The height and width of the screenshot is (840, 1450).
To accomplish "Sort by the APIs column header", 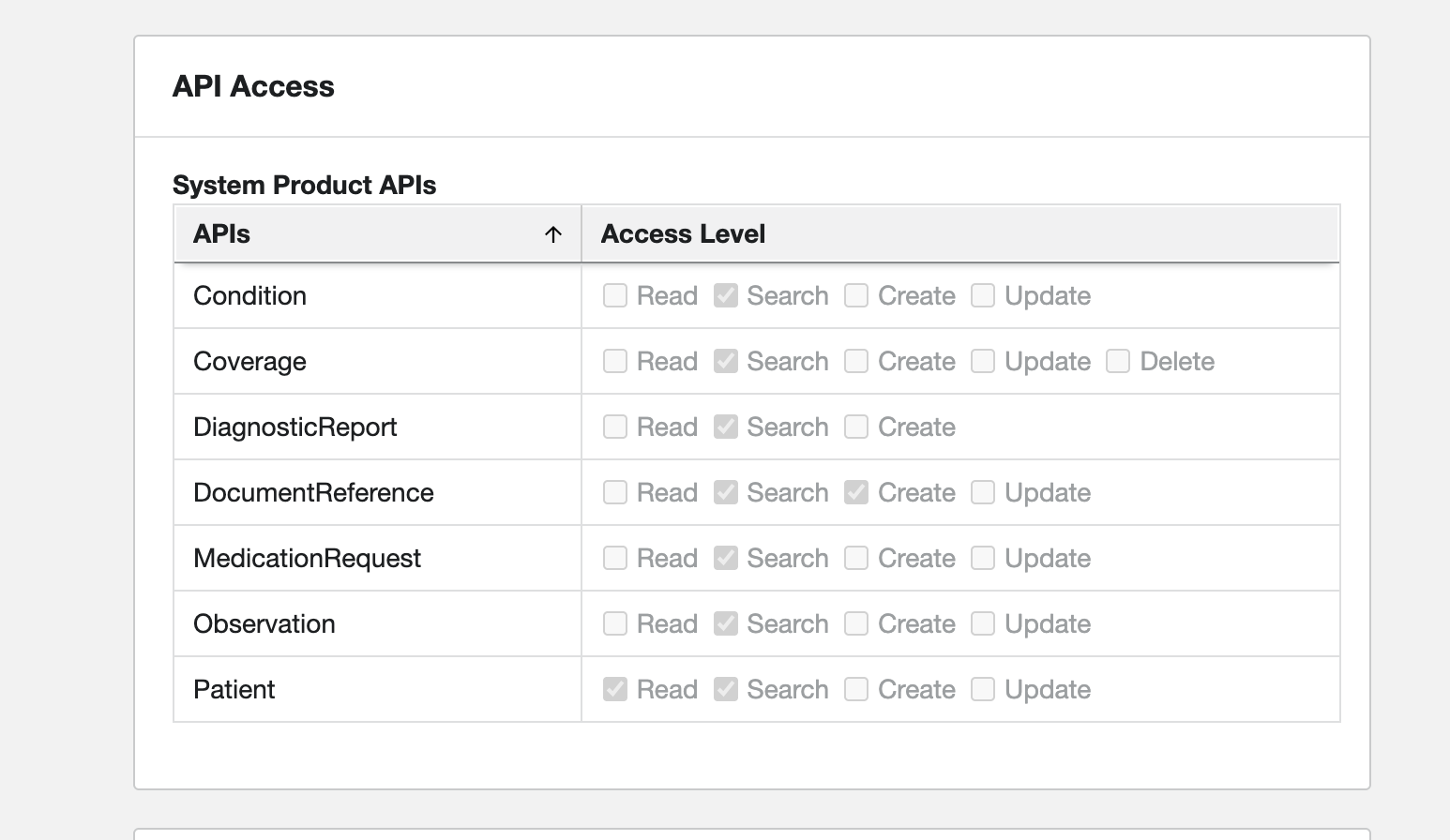I will (x=222, y=234).
